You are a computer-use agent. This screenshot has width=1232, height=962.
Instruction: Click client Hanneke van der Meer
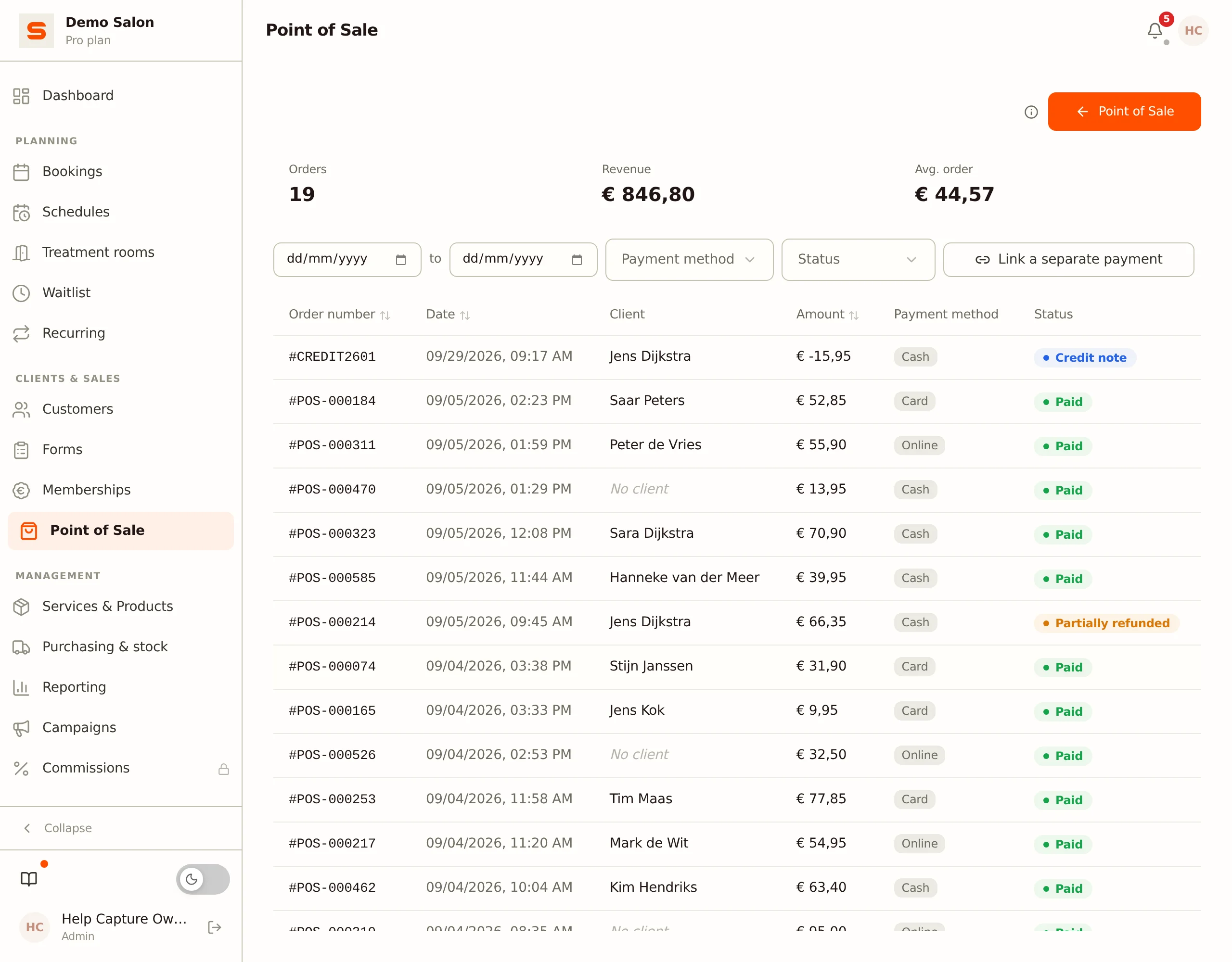(x=684, y=577)
